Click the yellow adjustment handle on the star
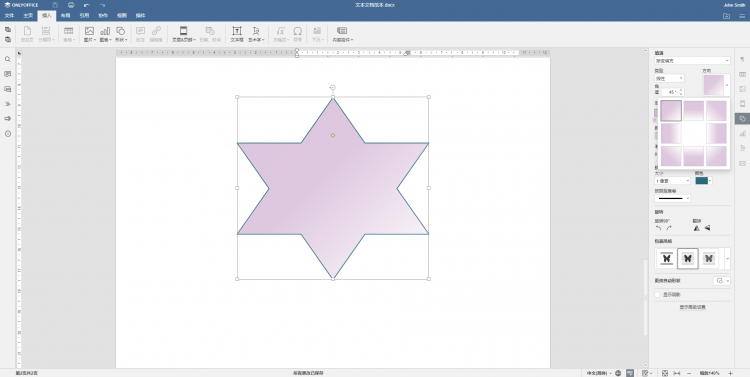Screen dimensions: 750x377 (x=333, y=135)
